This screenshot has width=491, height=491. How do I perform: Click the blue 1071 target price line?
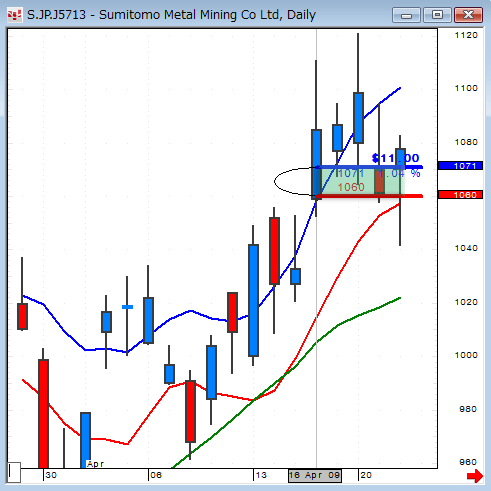(x=369, y=167)
